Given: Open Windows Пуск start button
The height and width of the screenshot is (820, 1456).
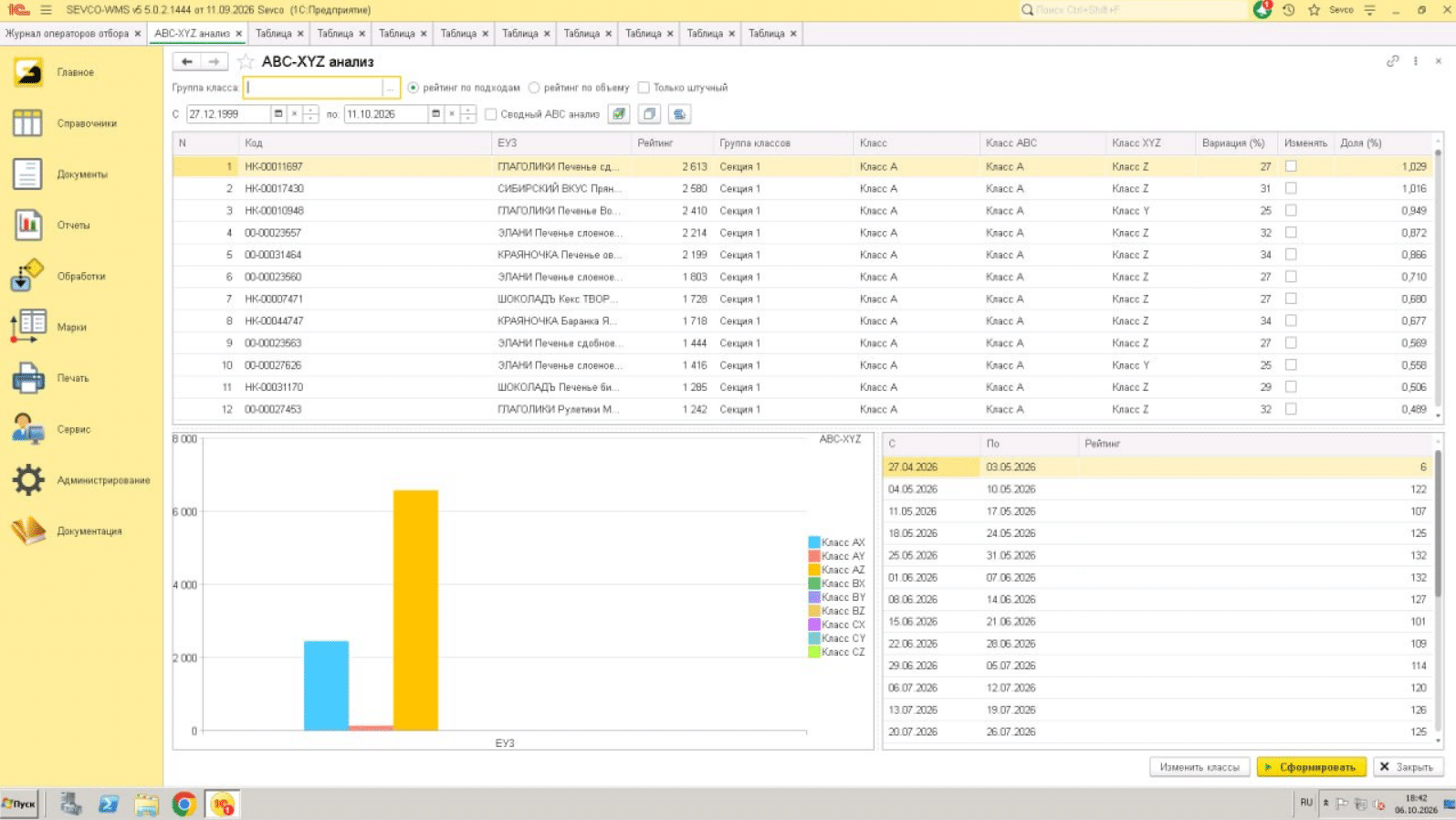Looking at the screenshot, I should (x=19, y=804).
